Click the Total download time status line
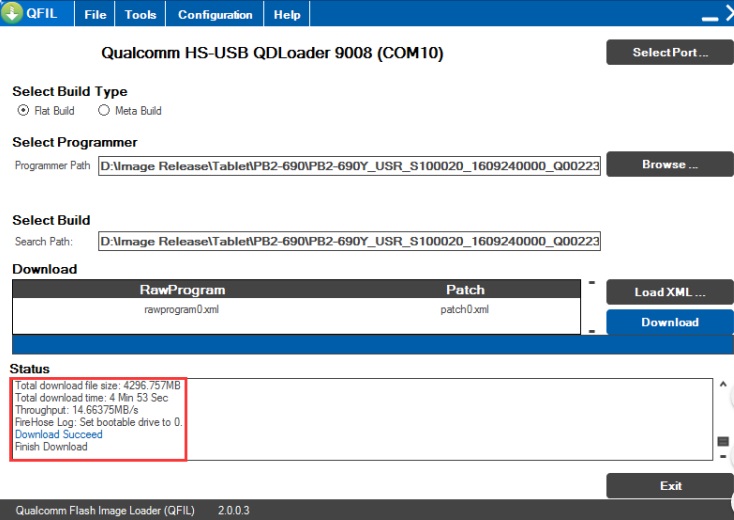The height and width of the screenshot is (520, 734). point(92,398)
